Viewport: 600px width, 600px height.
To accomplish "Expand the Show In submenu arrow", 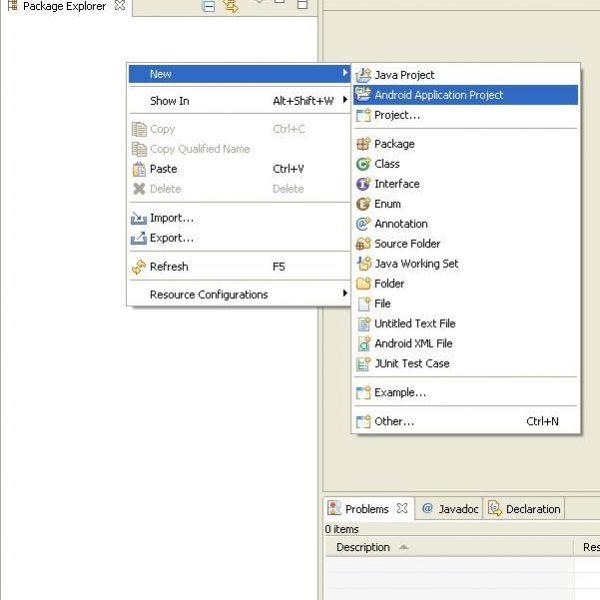I will (x=345, y=100).
